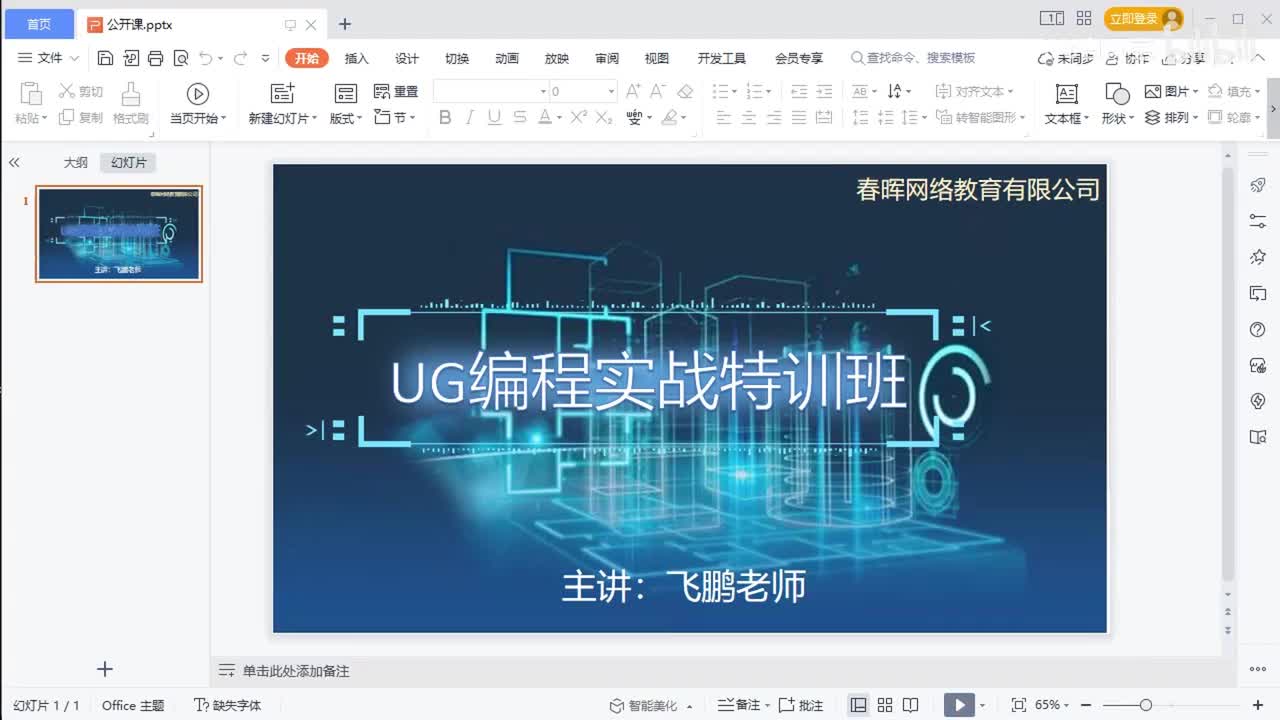This screenshot has width=1280, height=720.
Task: Click the 重置 reset button
Action: click(396, 91)
